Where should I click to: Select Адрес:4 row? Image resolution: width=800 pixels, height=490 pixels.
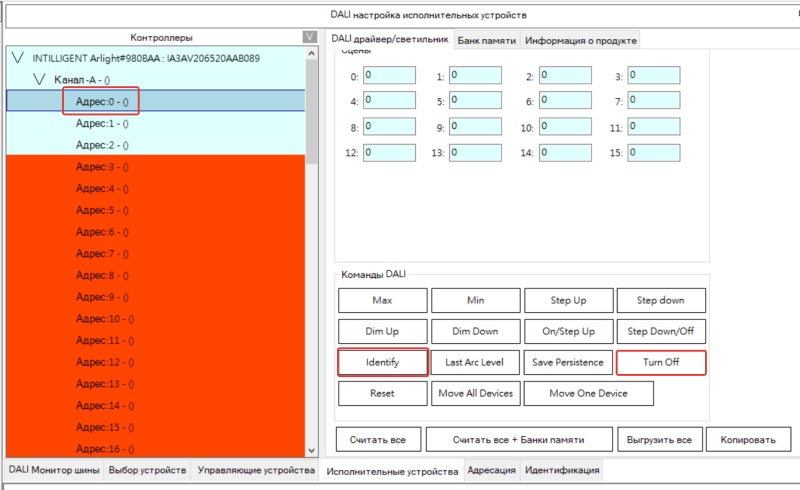(156, 188)
